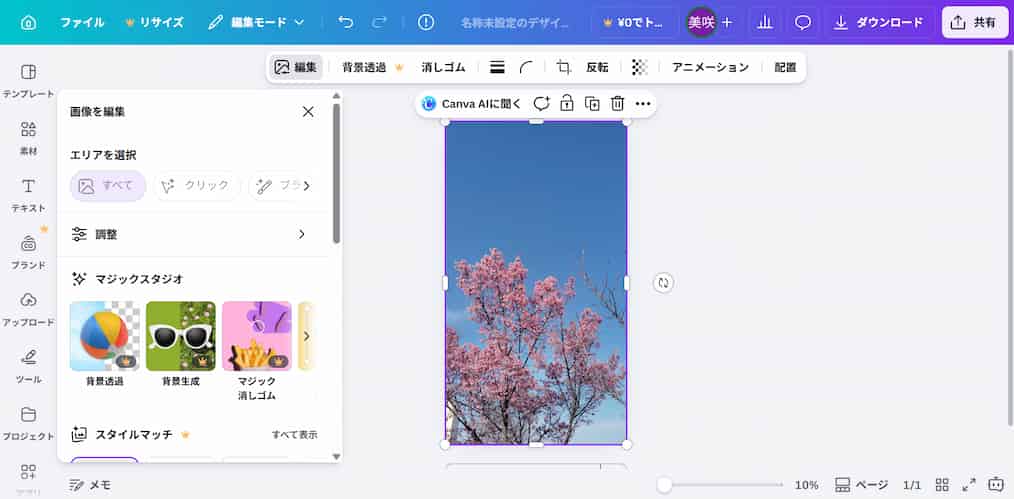Open the ブランド sidebar tab

(28, 253)
